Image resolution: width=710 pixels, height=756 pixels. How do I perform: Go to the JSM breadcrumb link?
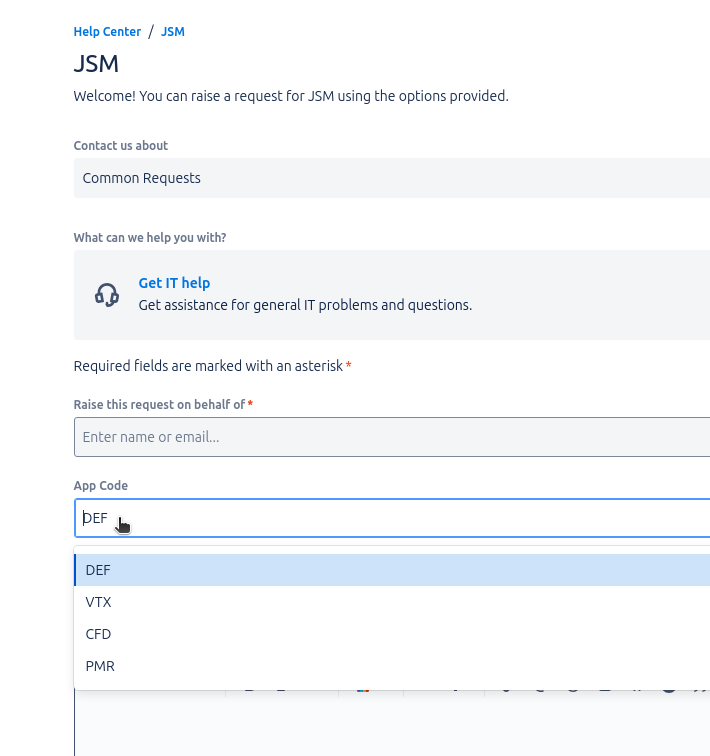[173, 32]
